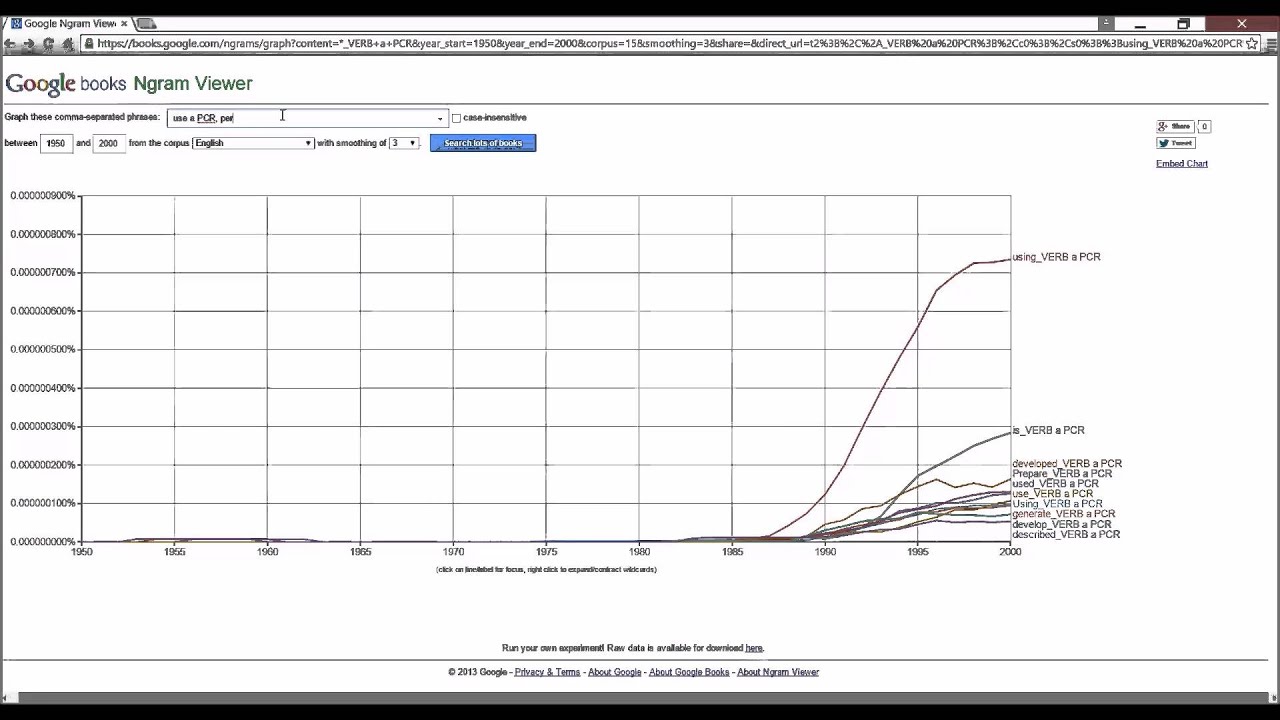Focus the used_VERB a PCR label
This screenshot has width=1280, height=720.
(x=1055, y=484)
